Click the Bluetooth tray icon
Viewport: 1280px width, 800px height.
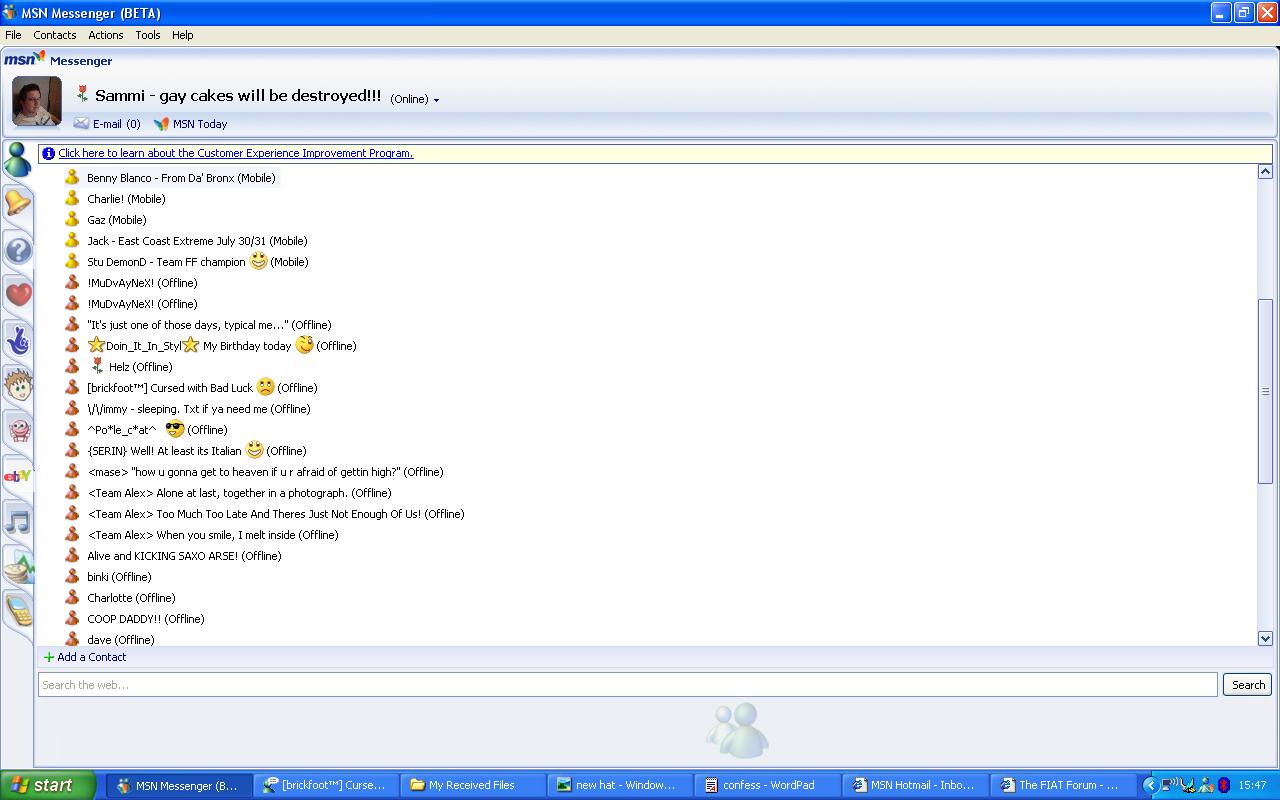(1224, 785)
